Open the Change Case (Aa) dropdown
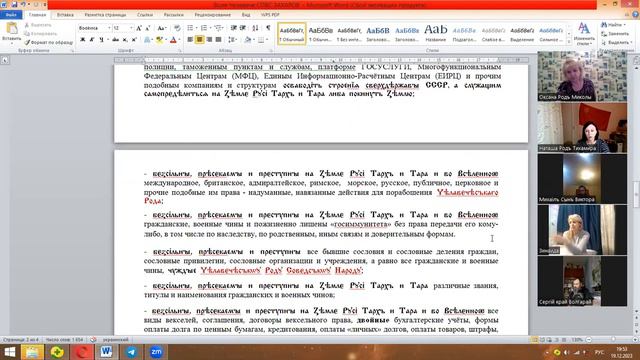 (x=162, y=28)
